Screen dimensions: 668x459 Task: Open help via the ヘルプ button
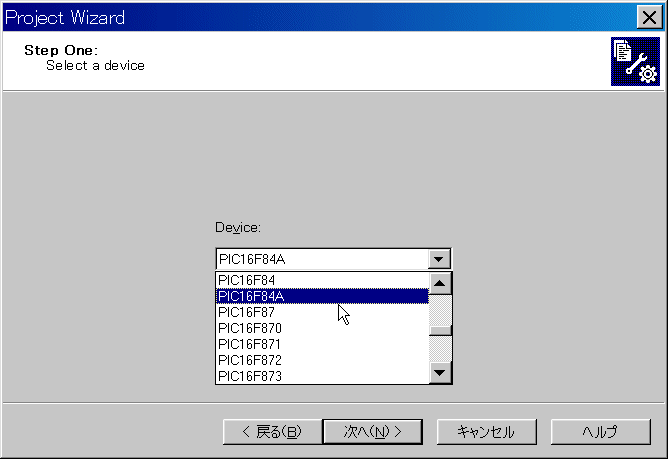(x=601, y=432)
